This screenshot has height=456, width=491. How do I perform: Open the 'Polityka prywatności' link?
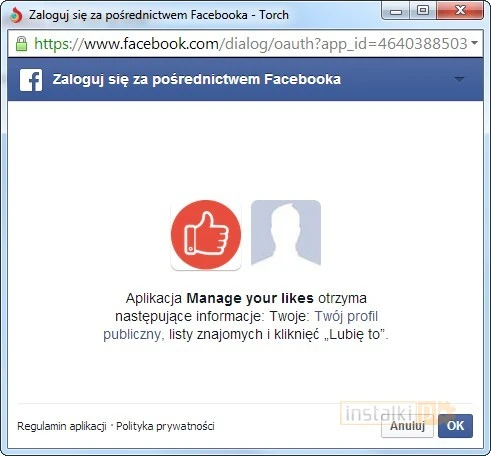click(x=165, y=426)
